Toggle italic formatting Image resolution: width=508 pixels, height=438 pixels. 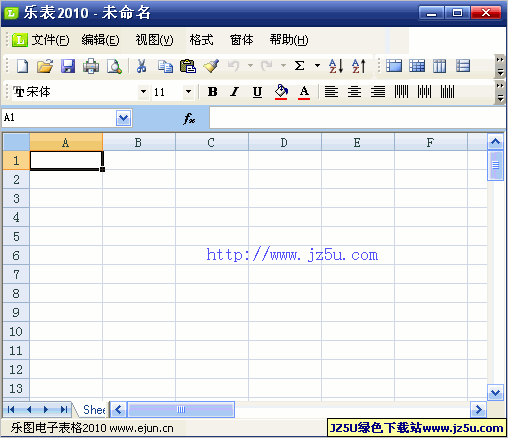[235, 92]
